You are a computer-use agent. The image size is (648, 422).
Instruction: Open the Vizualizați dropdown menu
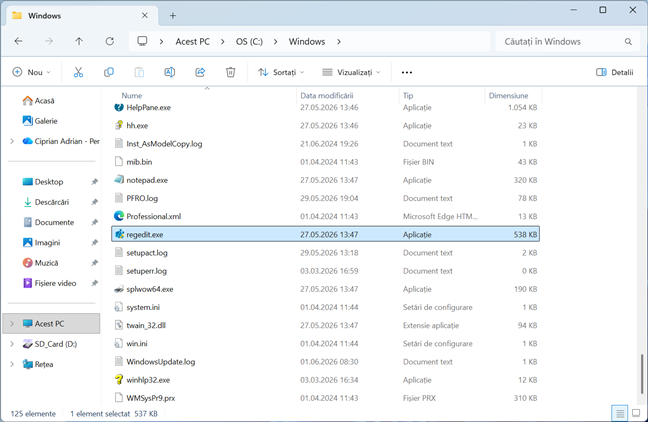coord(351,72)
